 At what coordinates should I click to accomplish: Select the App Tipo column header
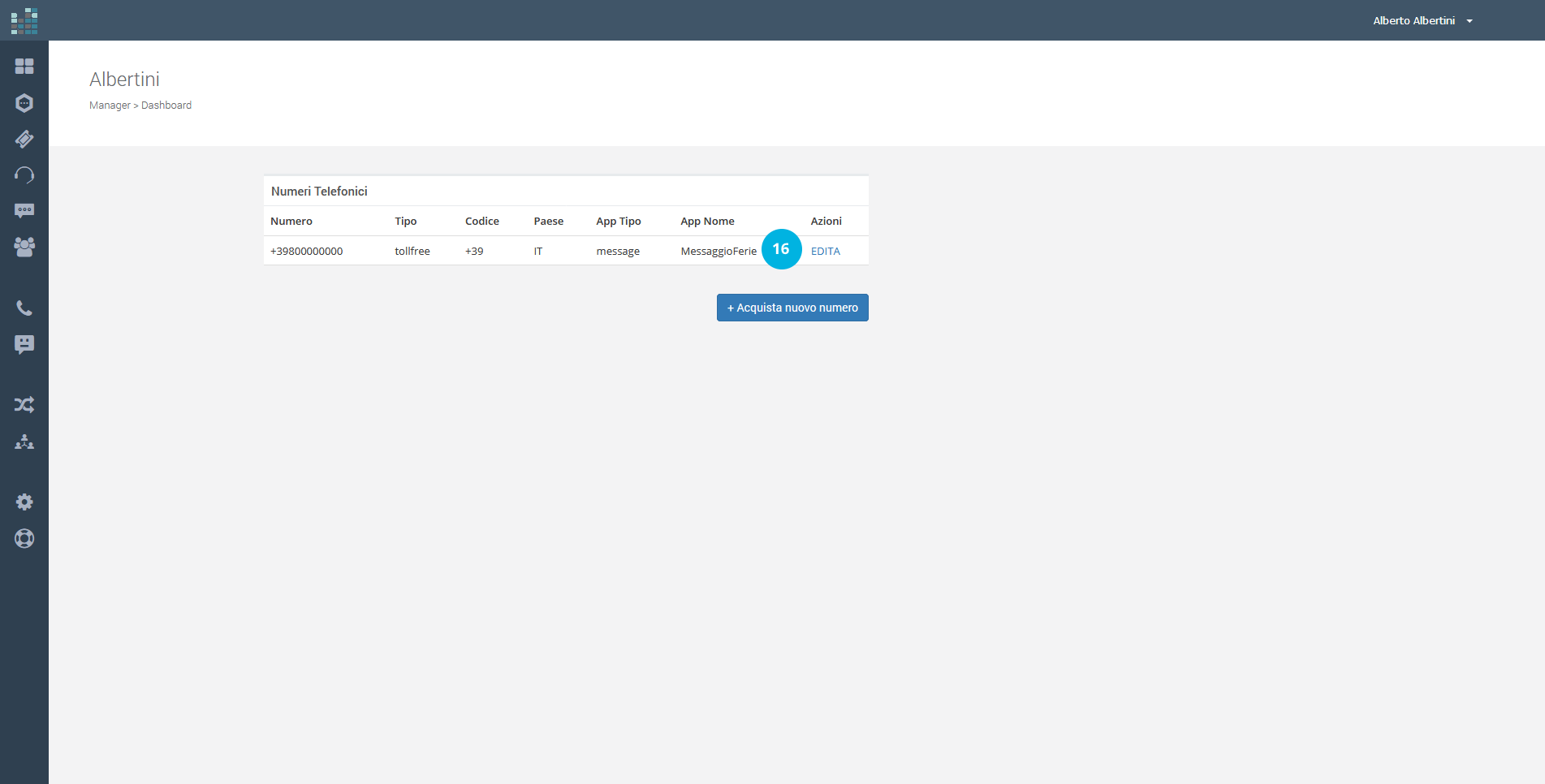point(619,221)
